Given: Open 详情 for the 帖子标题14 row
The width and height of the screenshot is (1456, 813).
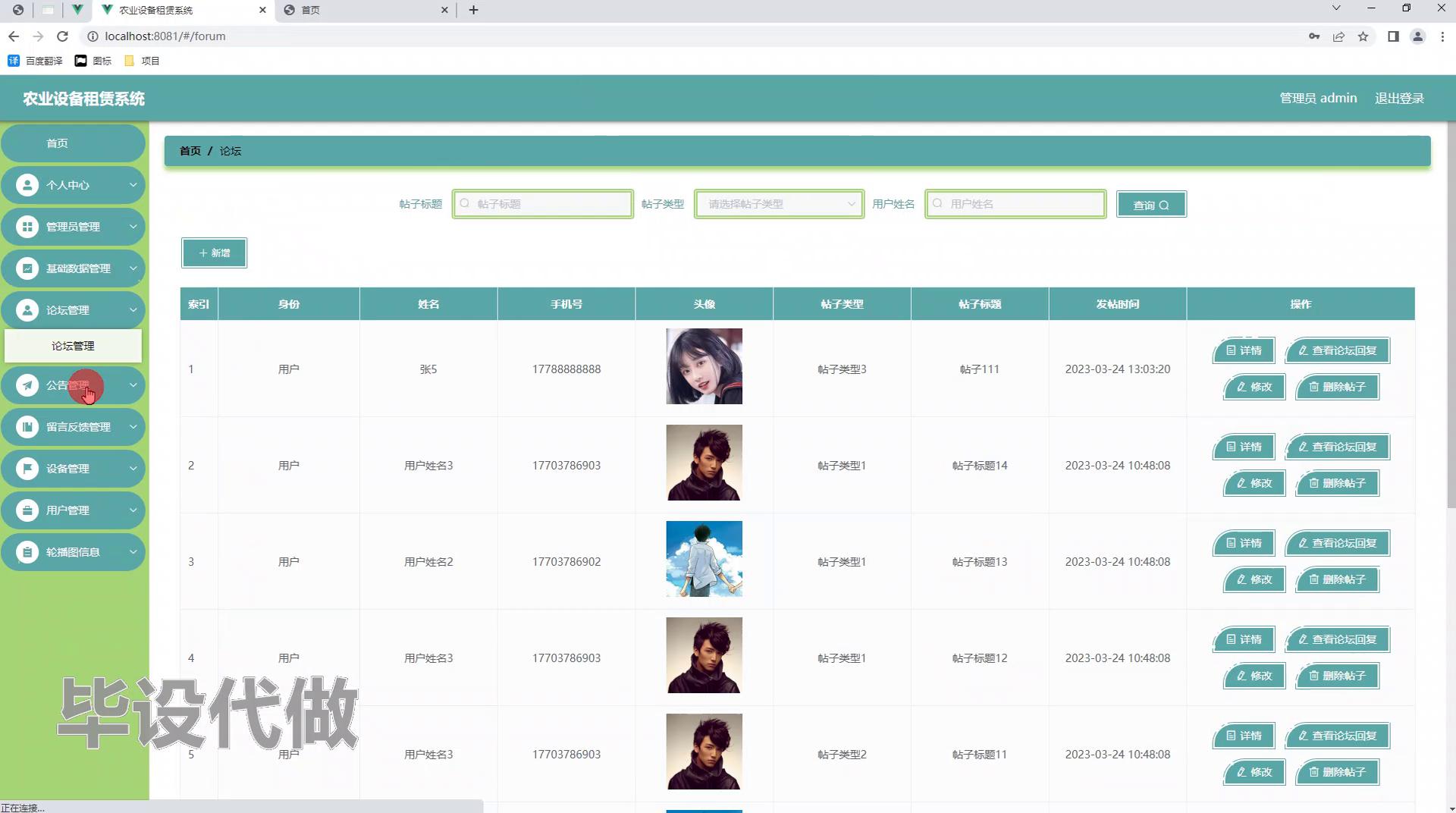Looking at the screenshot, I should 1244,447.
